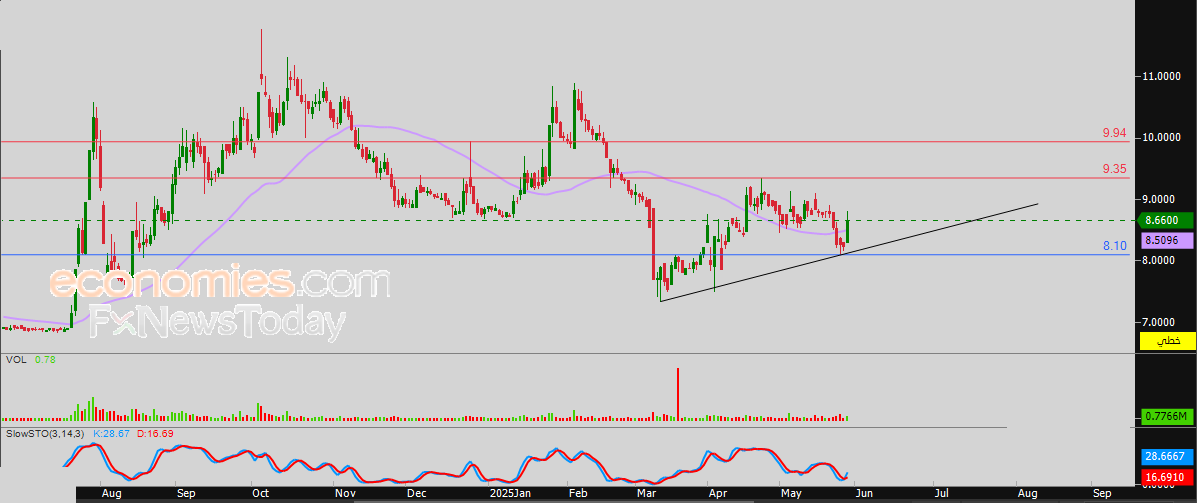Click the green 8.6600 current price tag

coord(1166,221)
